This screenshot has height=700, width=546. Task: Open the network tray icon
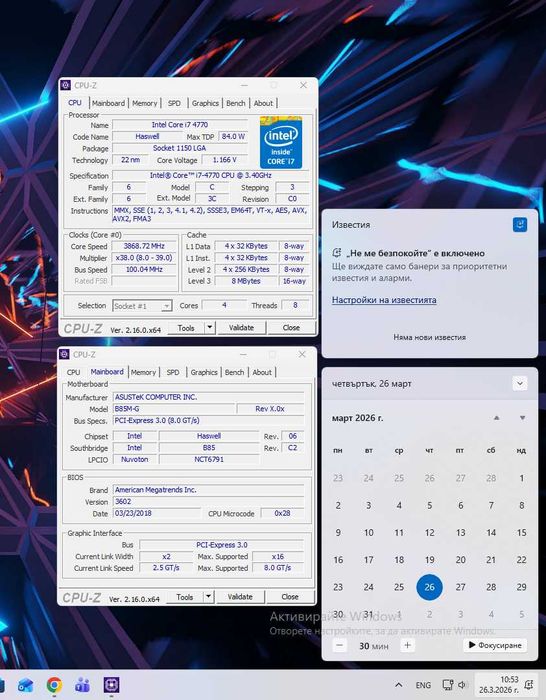click(447, 685)
